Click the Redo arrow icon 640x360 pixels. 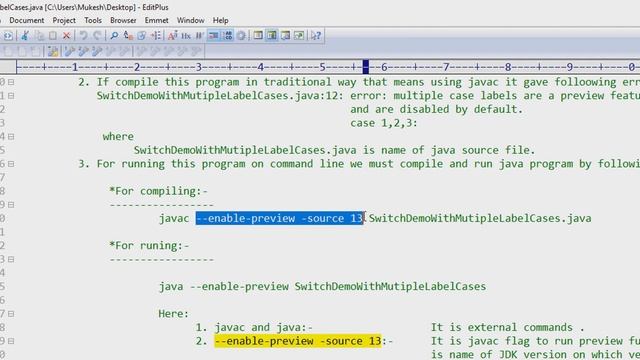[97, 36]
